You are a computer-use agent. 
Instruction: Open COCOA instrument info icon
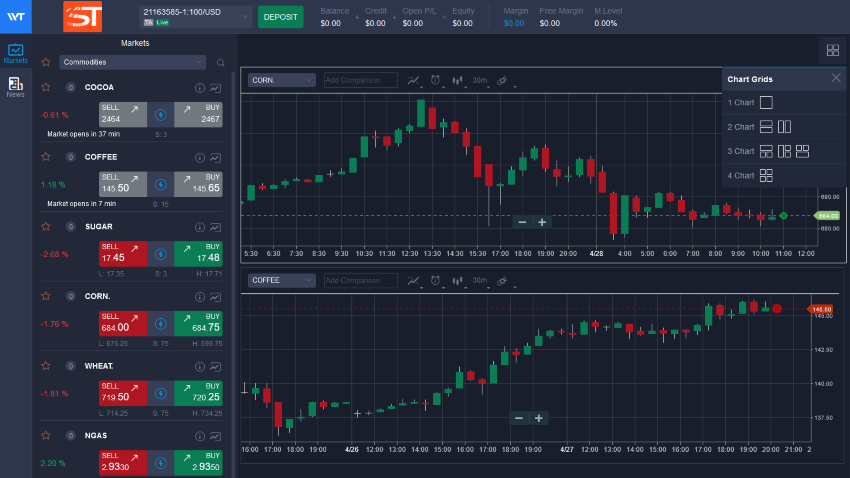[x=200, y=88]
